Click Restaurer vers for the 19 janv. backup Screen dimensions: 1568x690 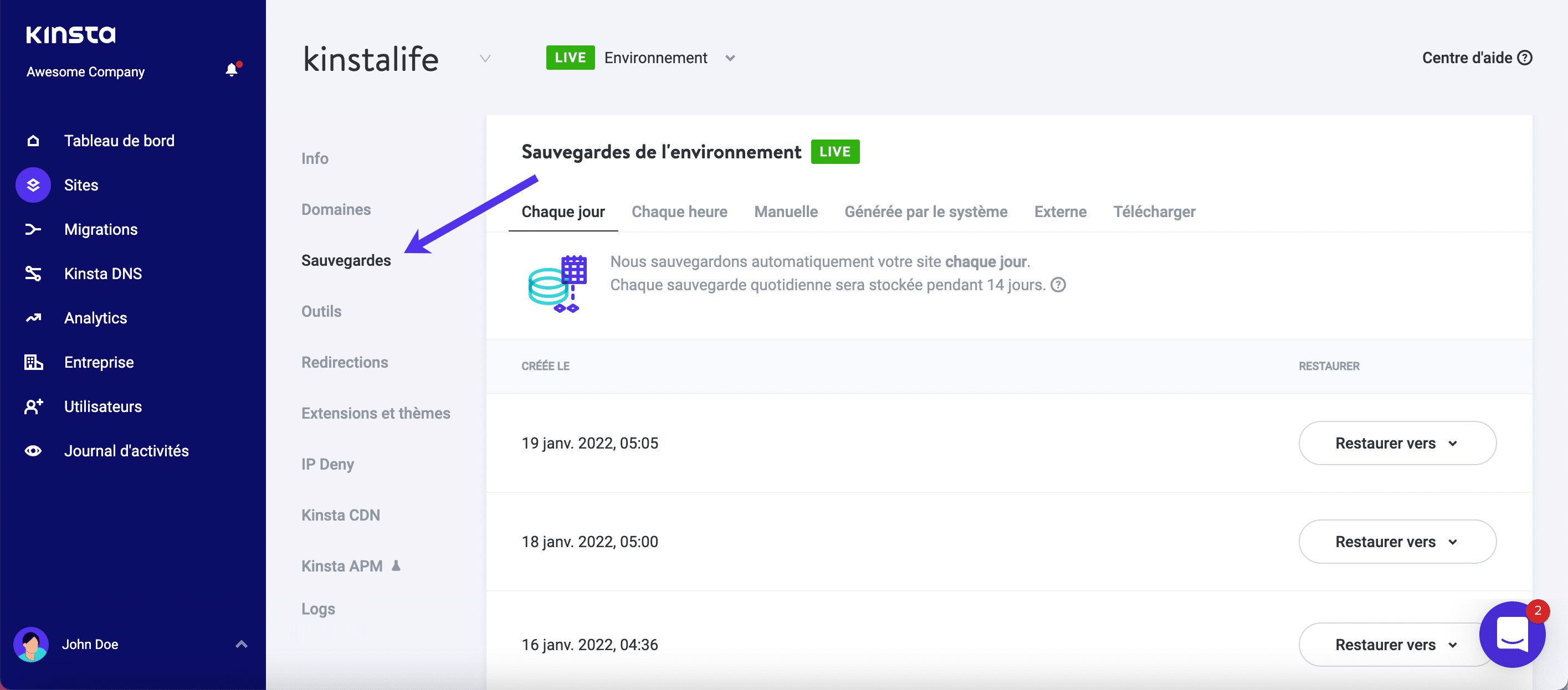[x=1396, y=443]
